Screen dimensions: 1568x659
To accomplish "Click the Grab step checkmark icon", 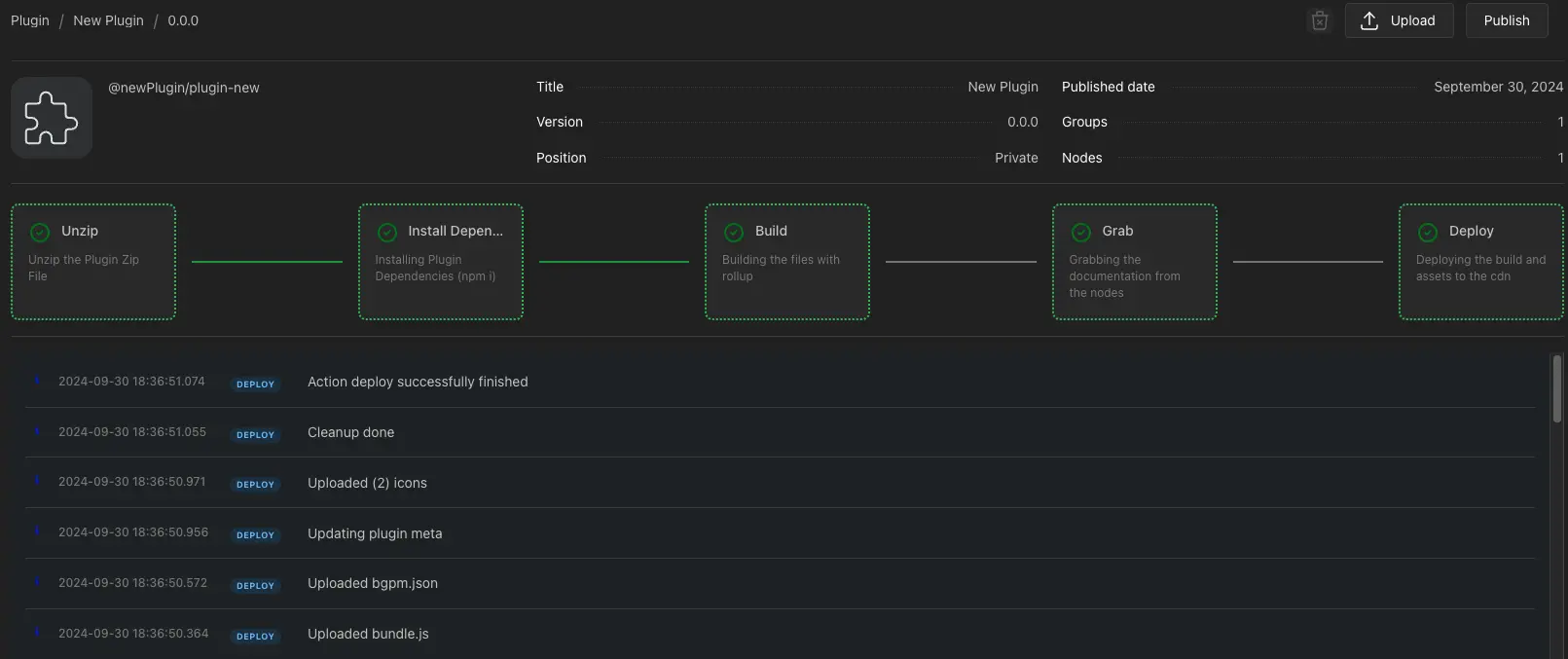I will (x=1080, y=232).
